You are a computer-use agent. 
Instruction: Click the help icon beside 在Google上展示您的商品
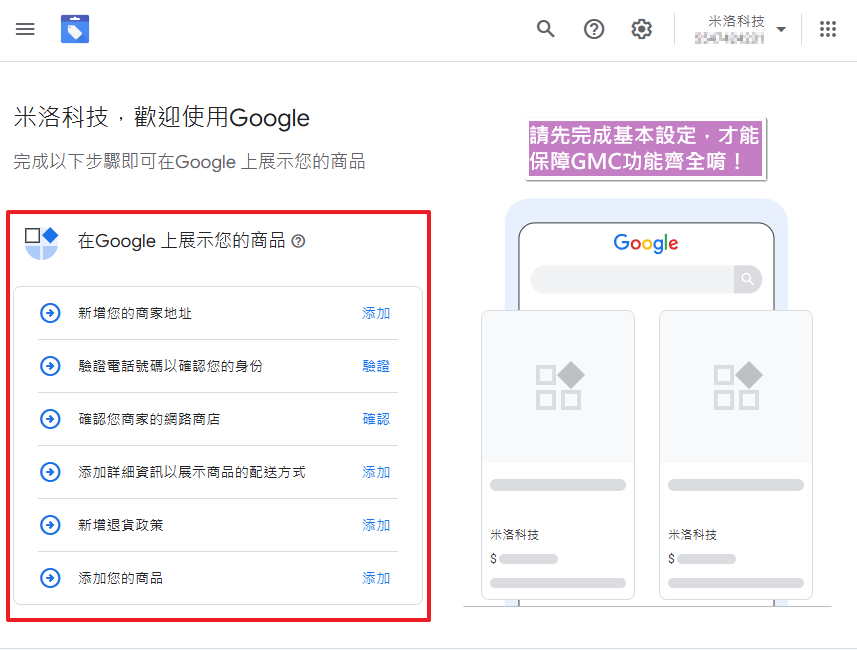pyautogui.click(x=298, y=241)
